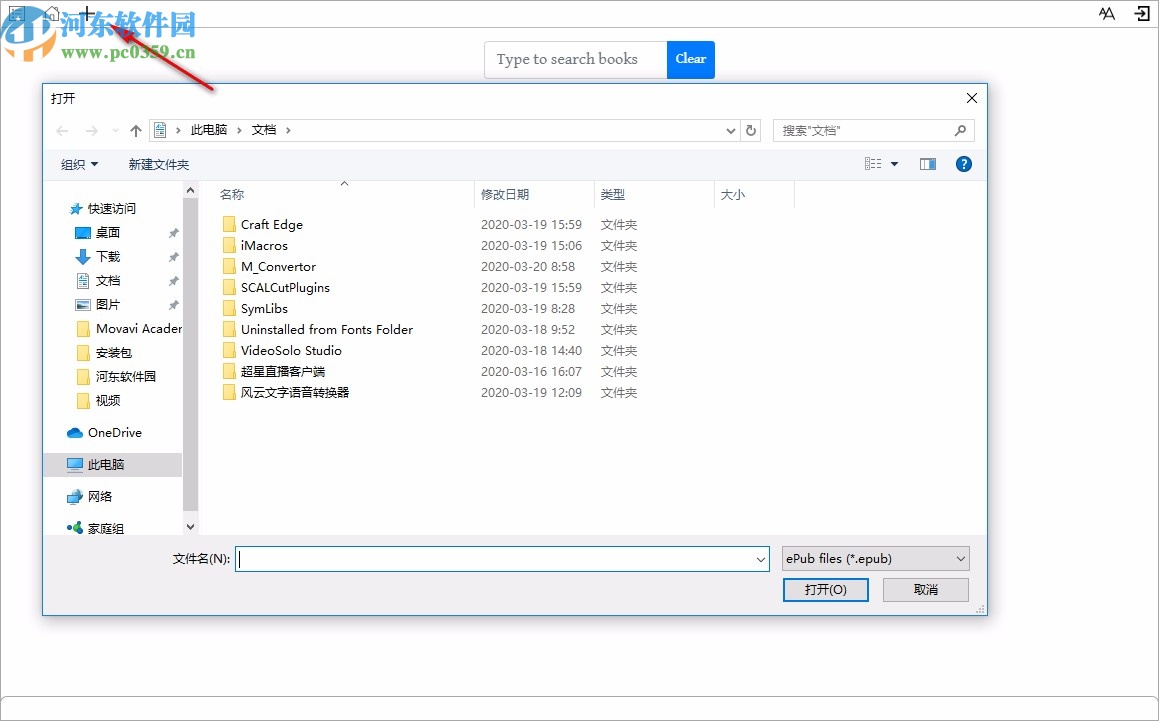This screenshot has height=721, width=1159.
Task: Click 新建文件夹 to create a folder
Action: (x=158, y=163)
